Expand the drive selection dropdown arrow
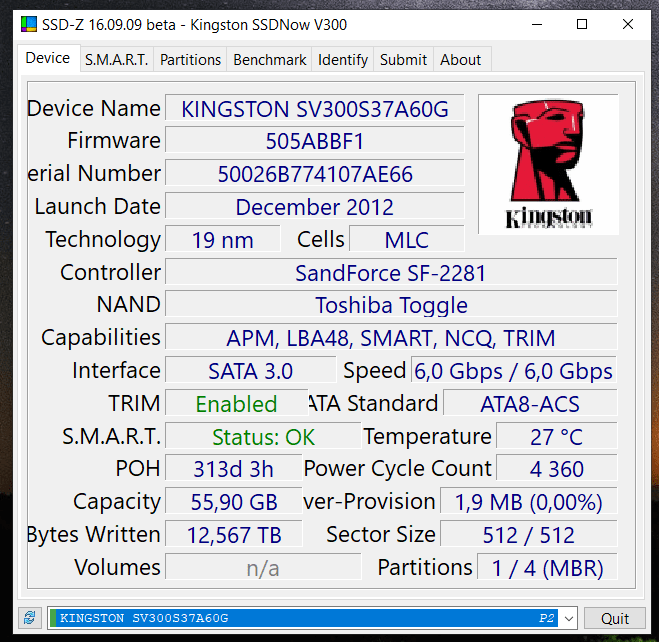The width and height of the screenshot is (659, 642). tap(569, 618)
